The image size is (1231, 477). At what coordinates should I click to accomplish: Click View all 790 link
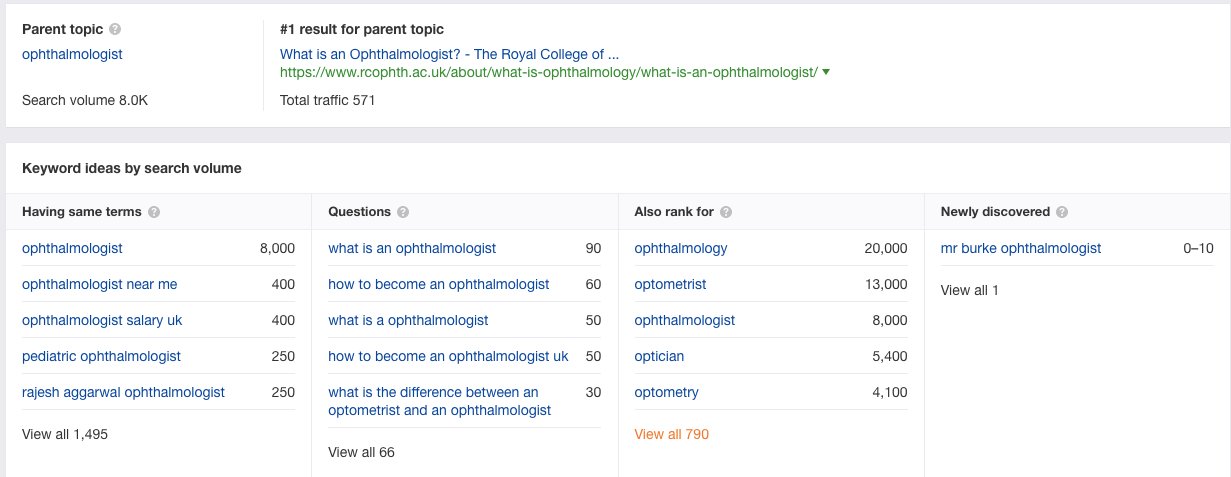click(671, 434)
